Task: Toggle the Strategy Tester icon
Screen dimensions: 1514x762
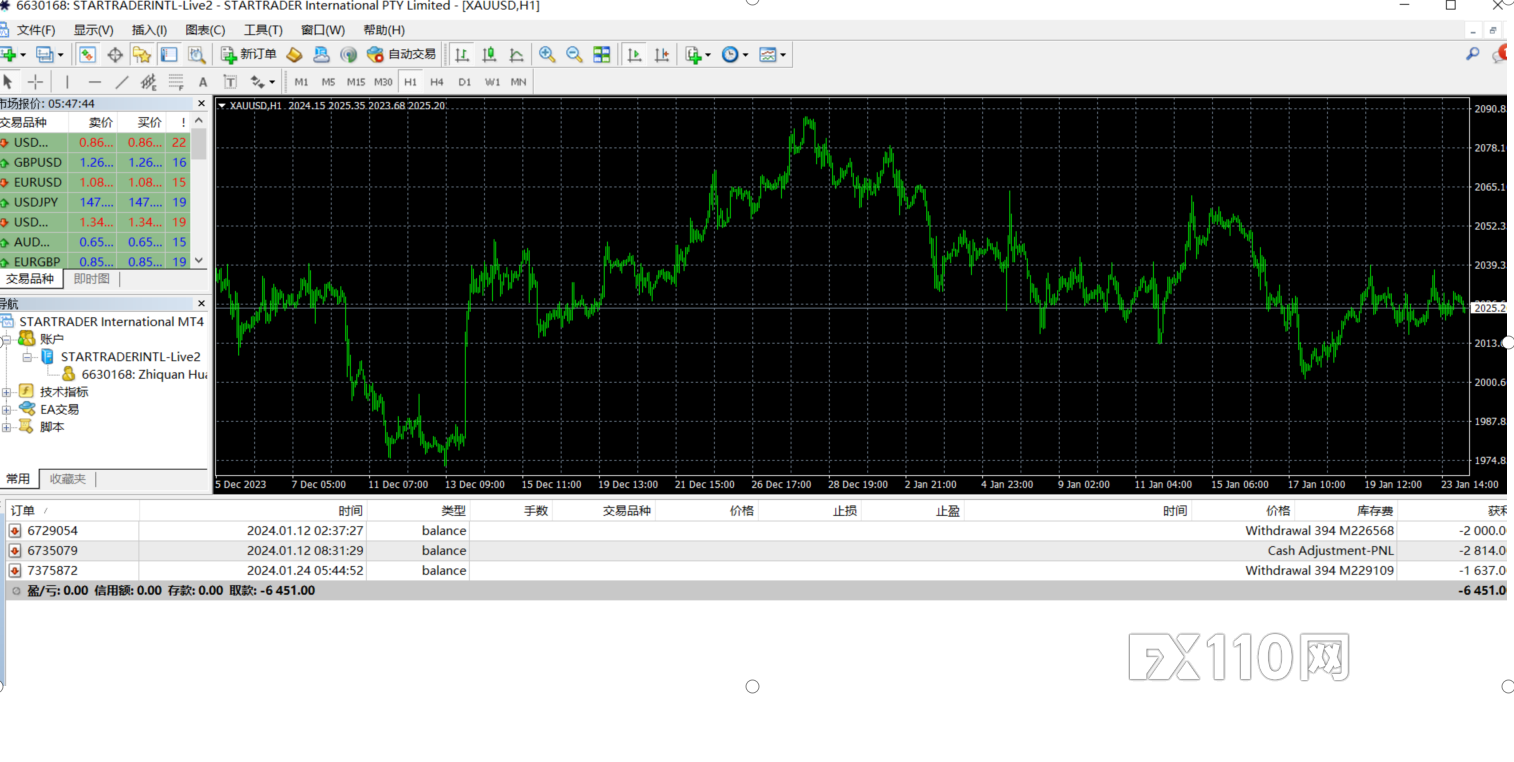Action: point(197,54)
